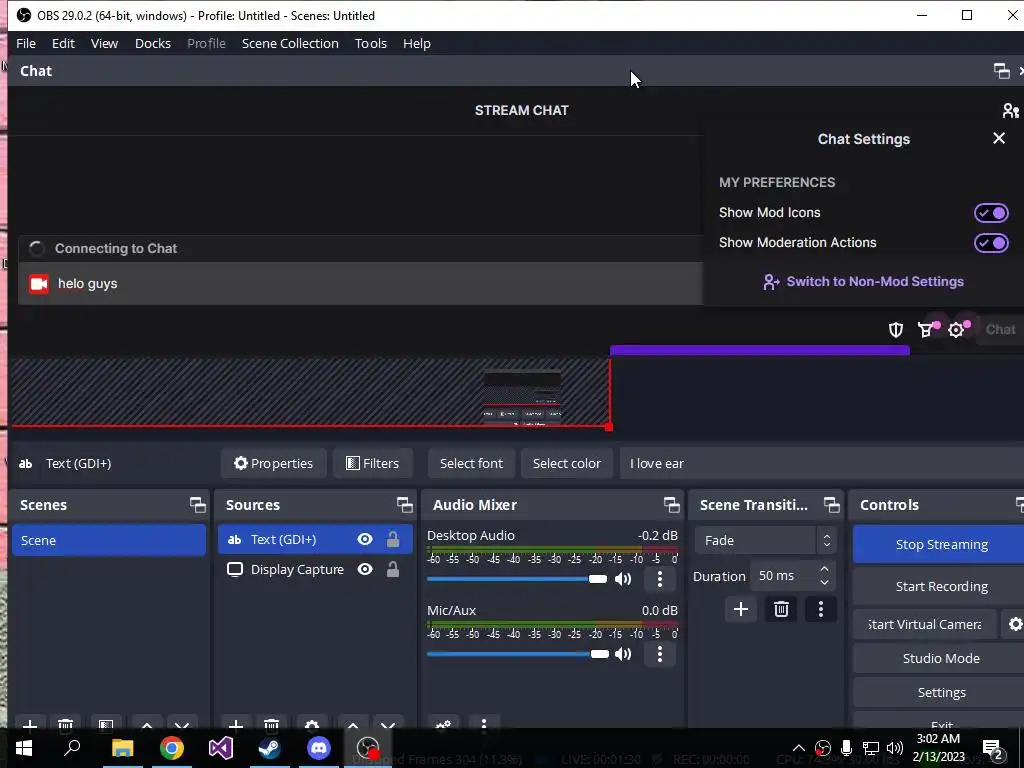Screen dimensions: 1024x768
Task: Select the Scene item in Scenes
Action: tap(109, 540)
